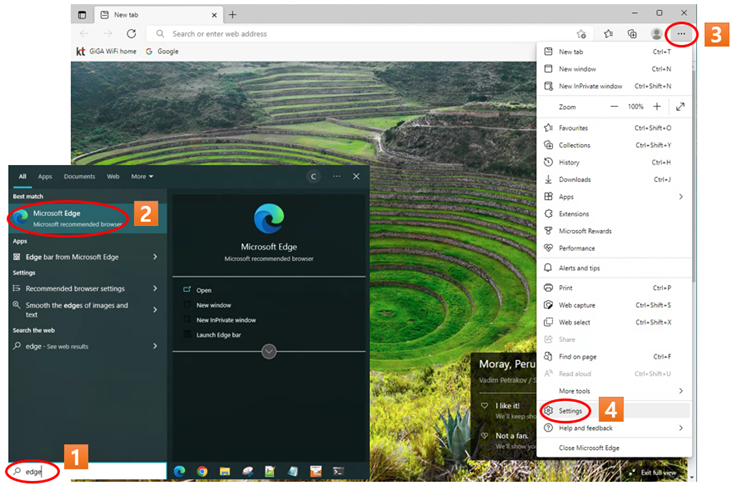Image resolution: width=737 pixels, height=491 pixels.
Task: Select Print in Edge menu
Action: pos(613,288)
